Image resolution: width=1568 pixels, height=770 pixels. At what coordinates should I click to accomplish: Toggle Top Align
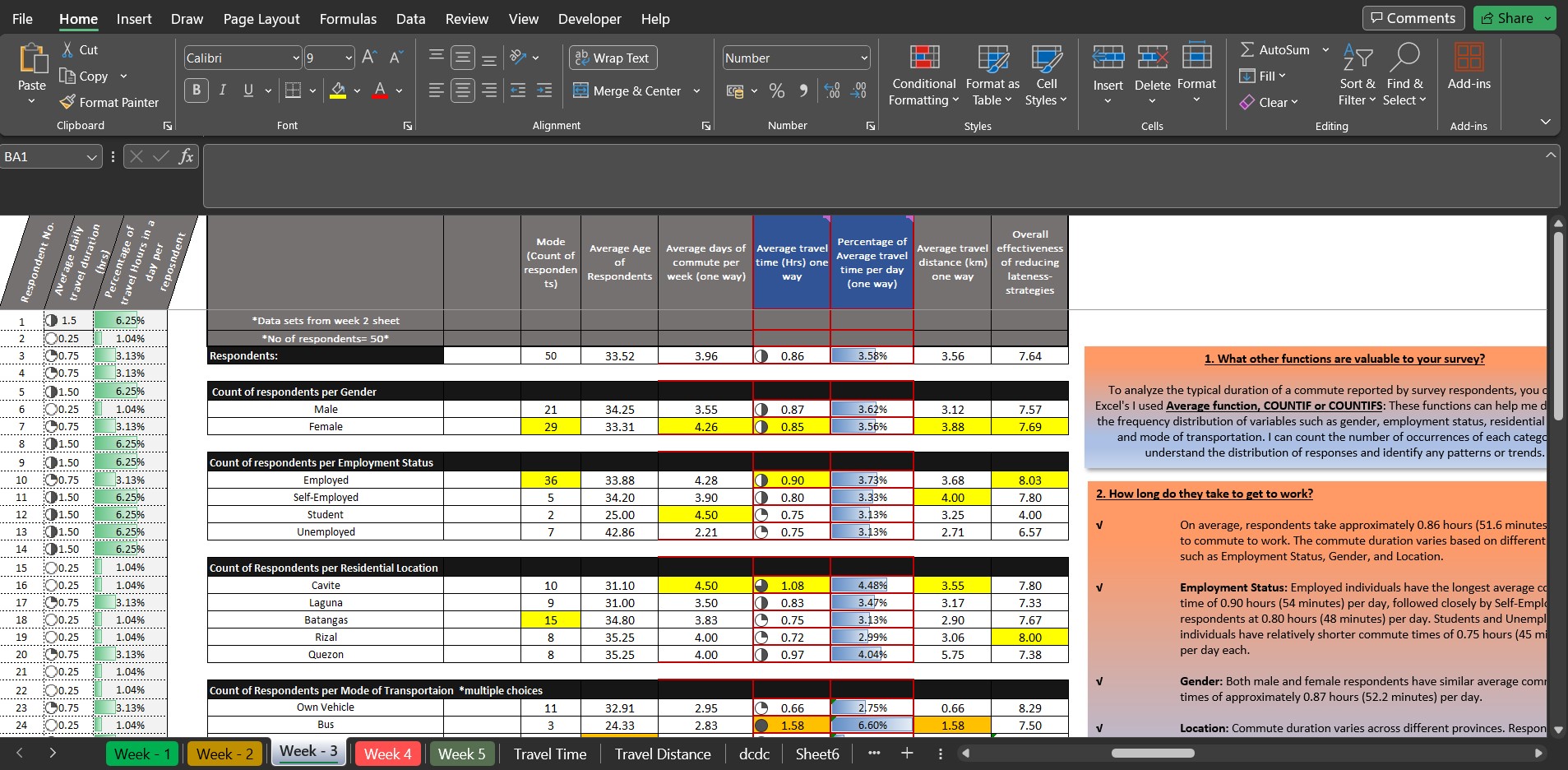(437, 57)
